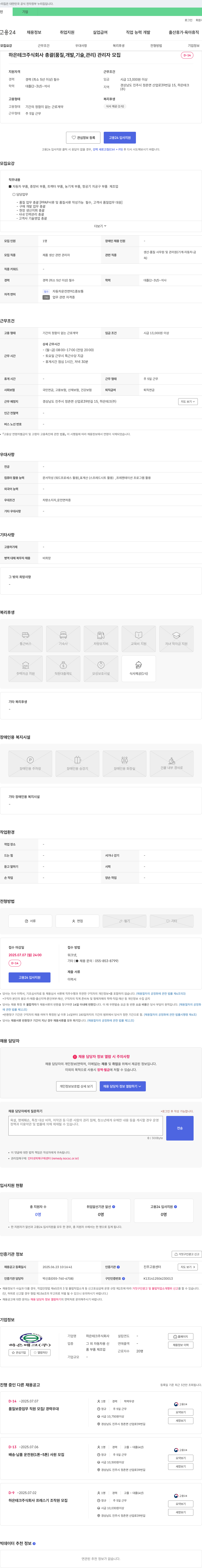Open the 채용정보 top menu
The height and width of the screenshot is (1568, 202).
pos(34,32)
